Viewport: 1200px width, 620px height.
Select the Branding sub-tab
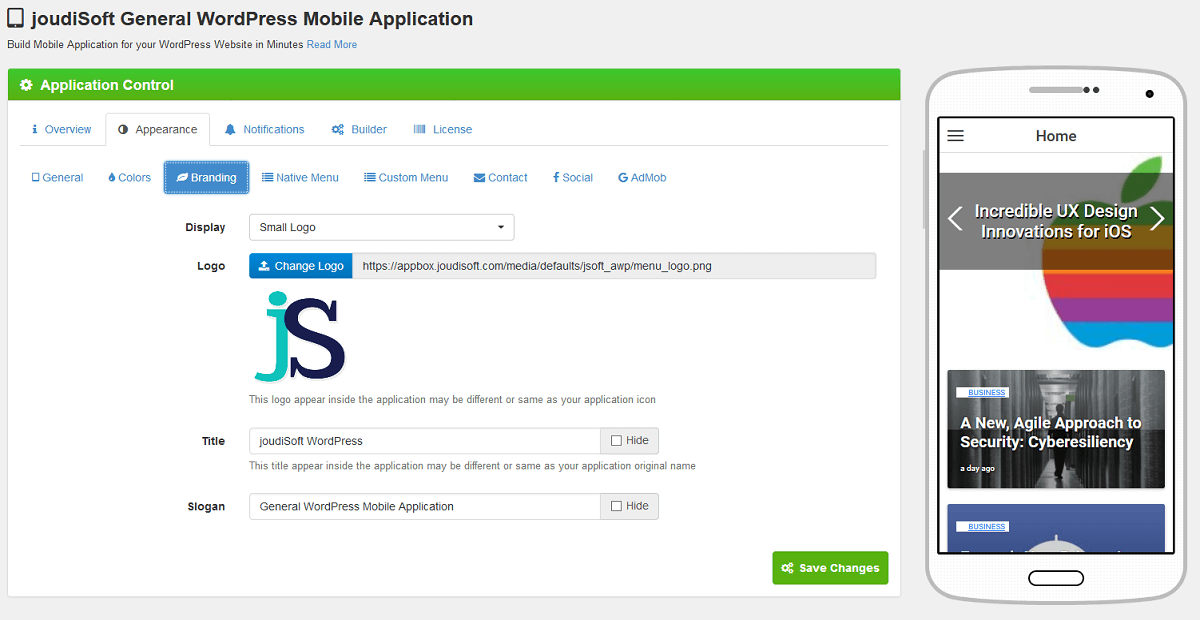206,177
